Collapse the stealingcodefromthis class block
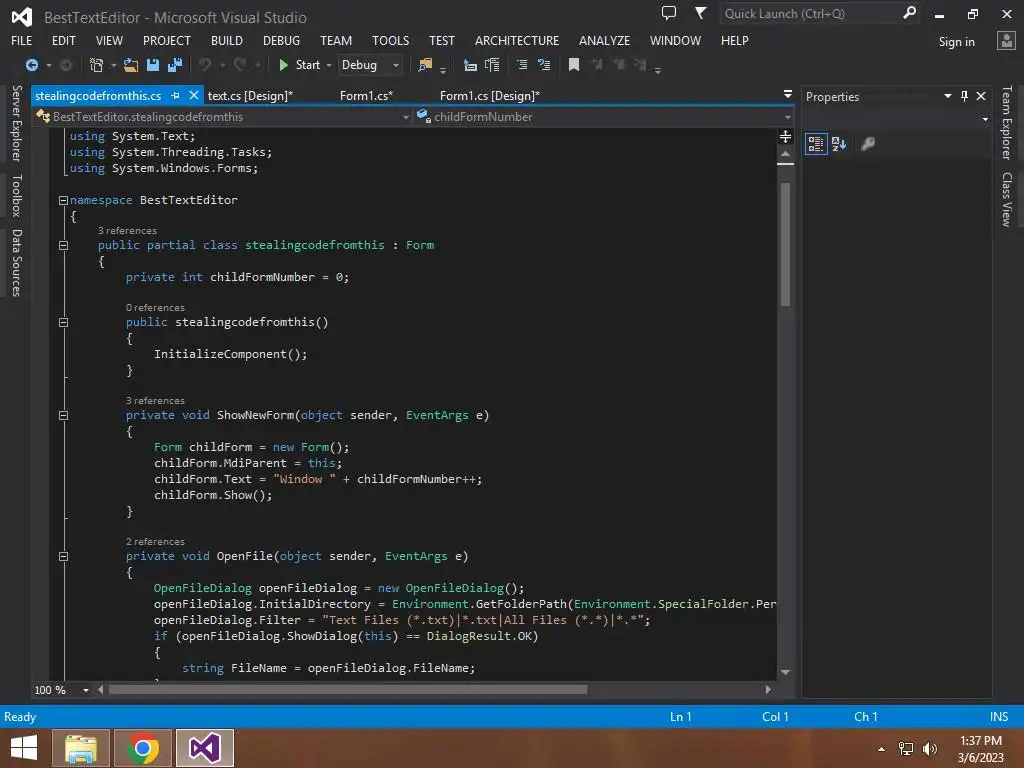Viewport: 1024px width, 768px height. click(x=63, y=246)
